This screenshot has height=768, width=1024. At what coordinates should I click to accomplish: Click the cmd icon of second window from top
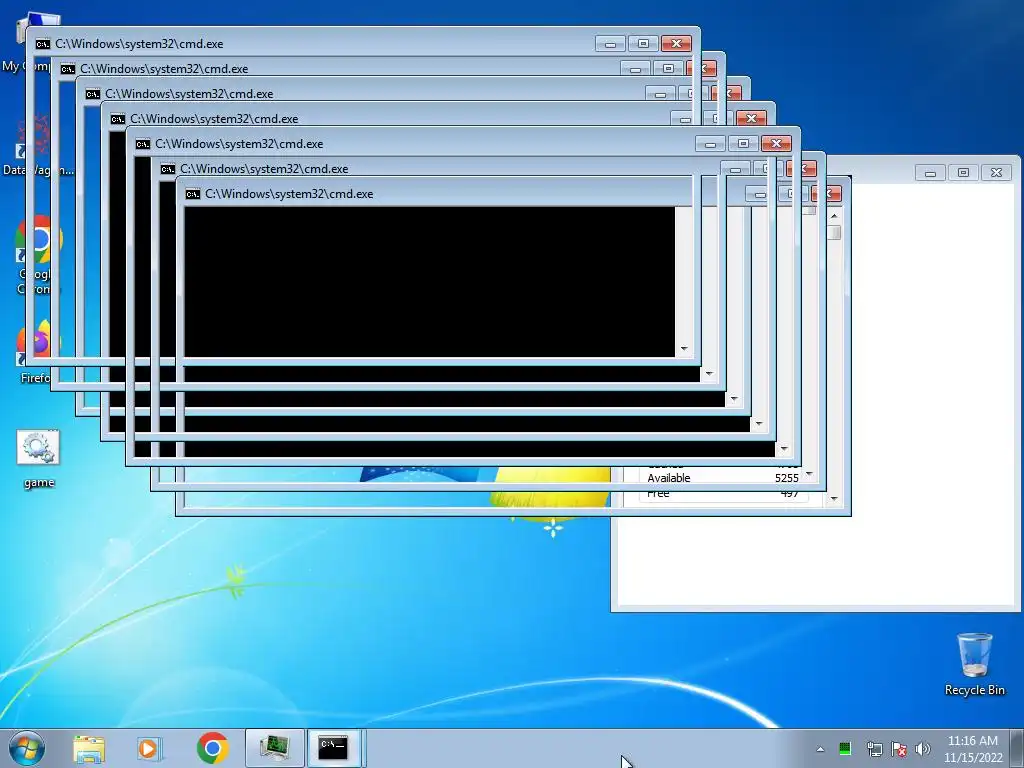click(68, 69)
